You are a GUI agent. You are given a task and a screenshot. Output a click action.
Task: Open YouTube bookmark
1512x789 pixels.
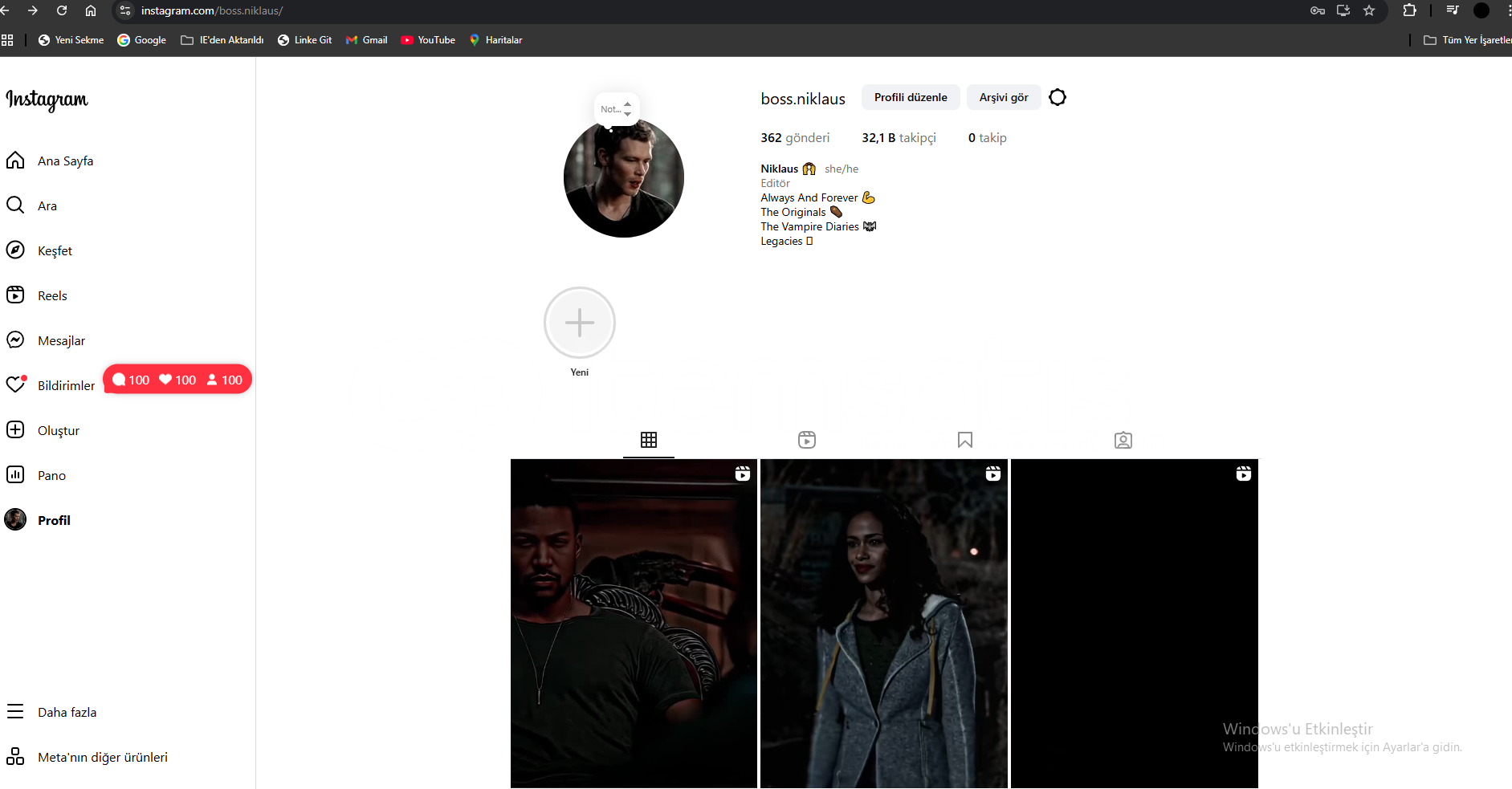(428, 40)
